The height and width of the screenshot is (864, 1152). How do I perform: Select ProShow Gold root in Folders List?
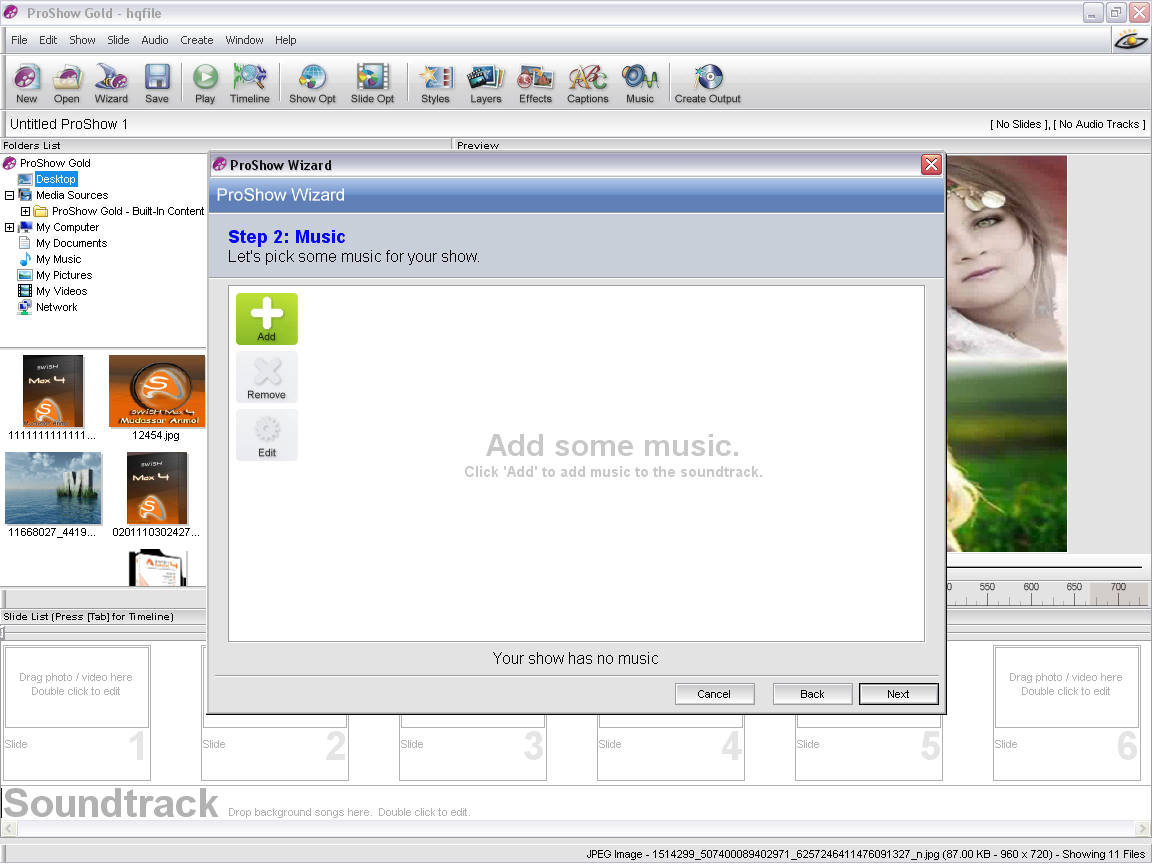55,163
